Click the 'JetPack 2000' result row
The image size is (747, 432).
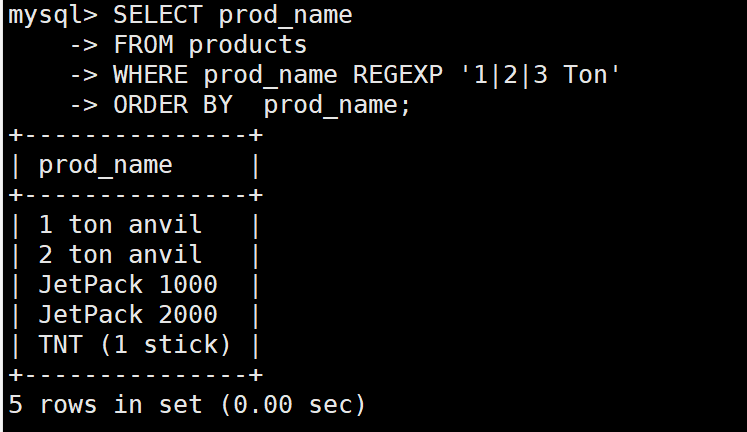click(x=128, y=315)
